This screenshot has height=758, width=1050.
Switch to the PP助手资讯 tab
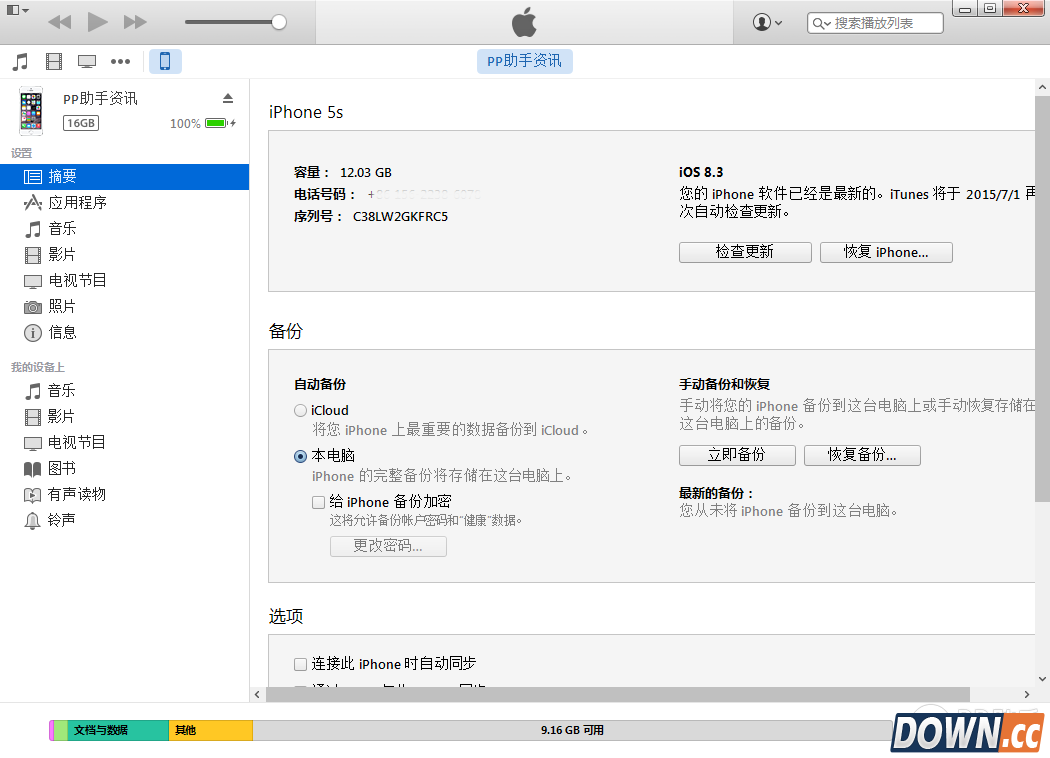[524, 61]
